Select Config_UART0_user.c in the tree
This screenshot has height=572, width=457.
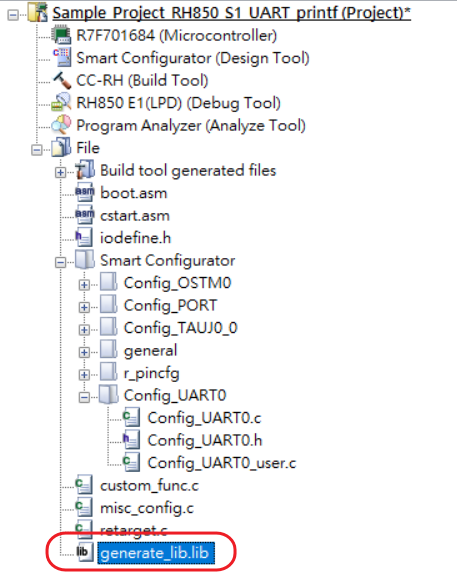222,463
